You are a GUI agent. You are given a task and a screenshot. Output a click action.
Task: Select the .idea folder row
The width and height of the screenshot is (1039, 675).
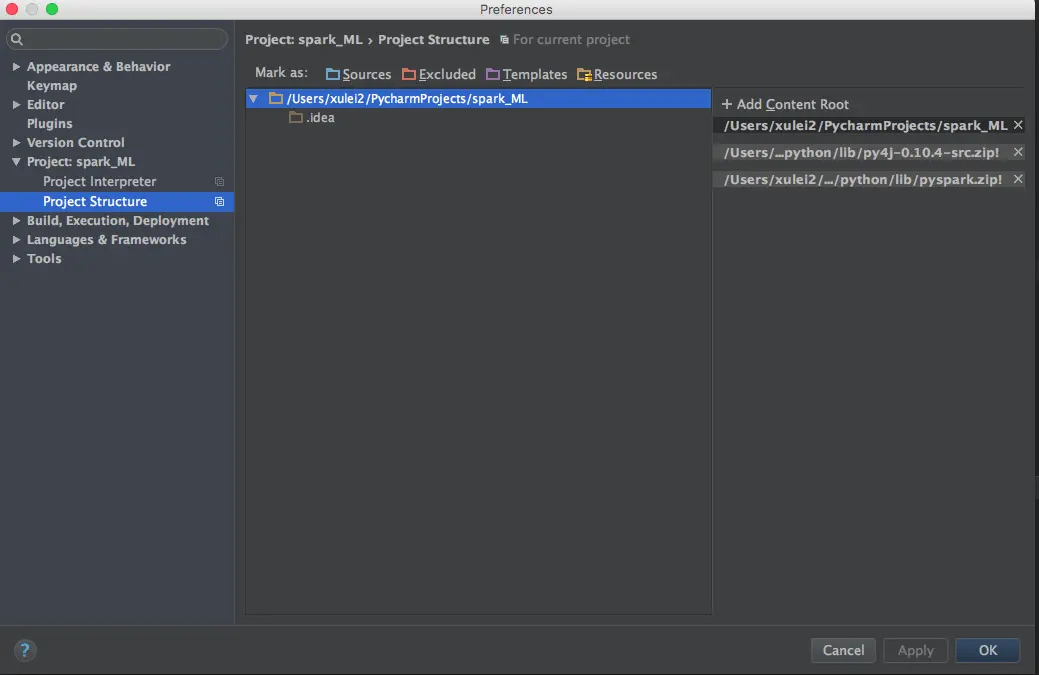(478, 118)
